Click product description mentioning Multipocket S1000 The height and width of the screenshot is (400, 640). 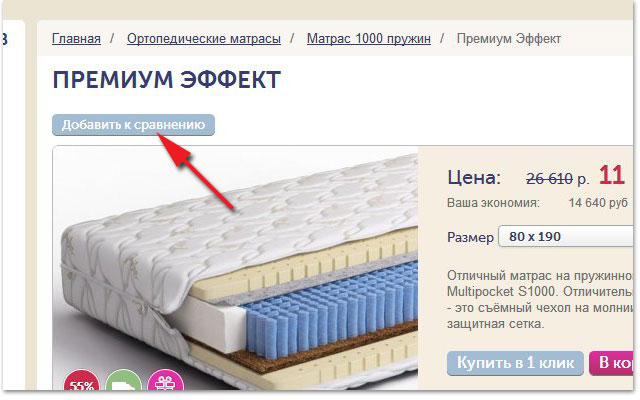point(540,300)
